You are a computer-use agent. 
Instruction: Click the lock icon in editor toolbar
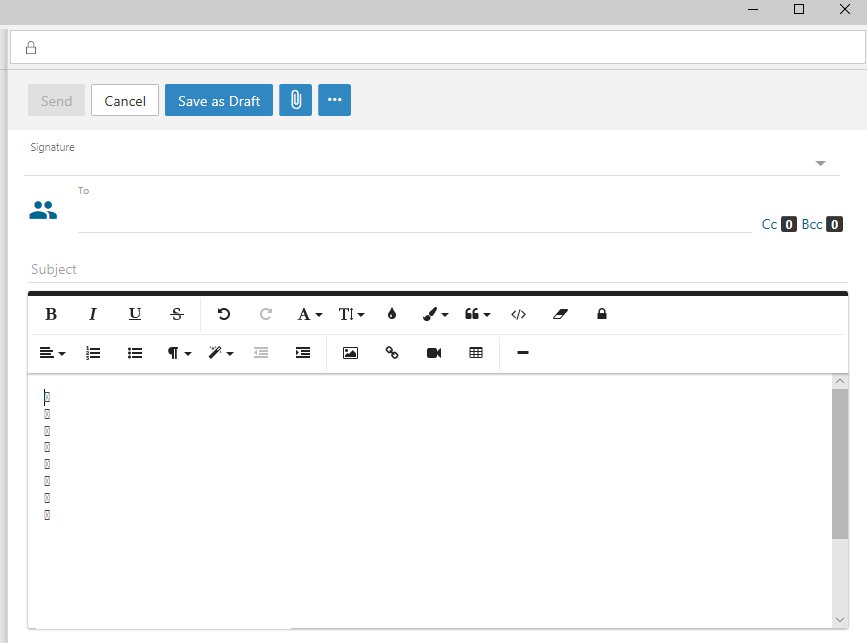point(602,314)
